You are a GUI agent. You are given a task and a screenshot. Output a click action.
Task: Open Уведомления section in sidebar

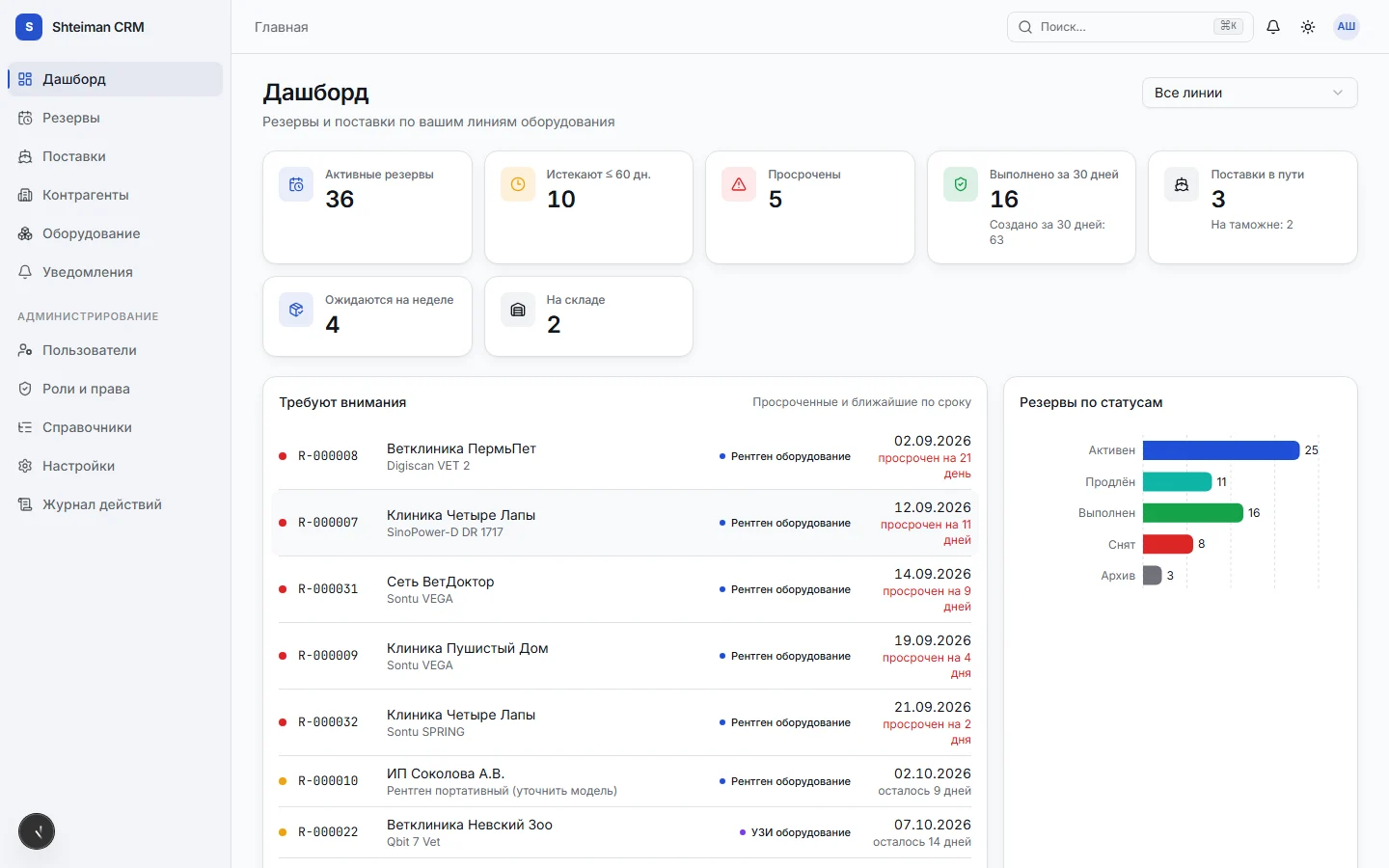tap(116, 272)
